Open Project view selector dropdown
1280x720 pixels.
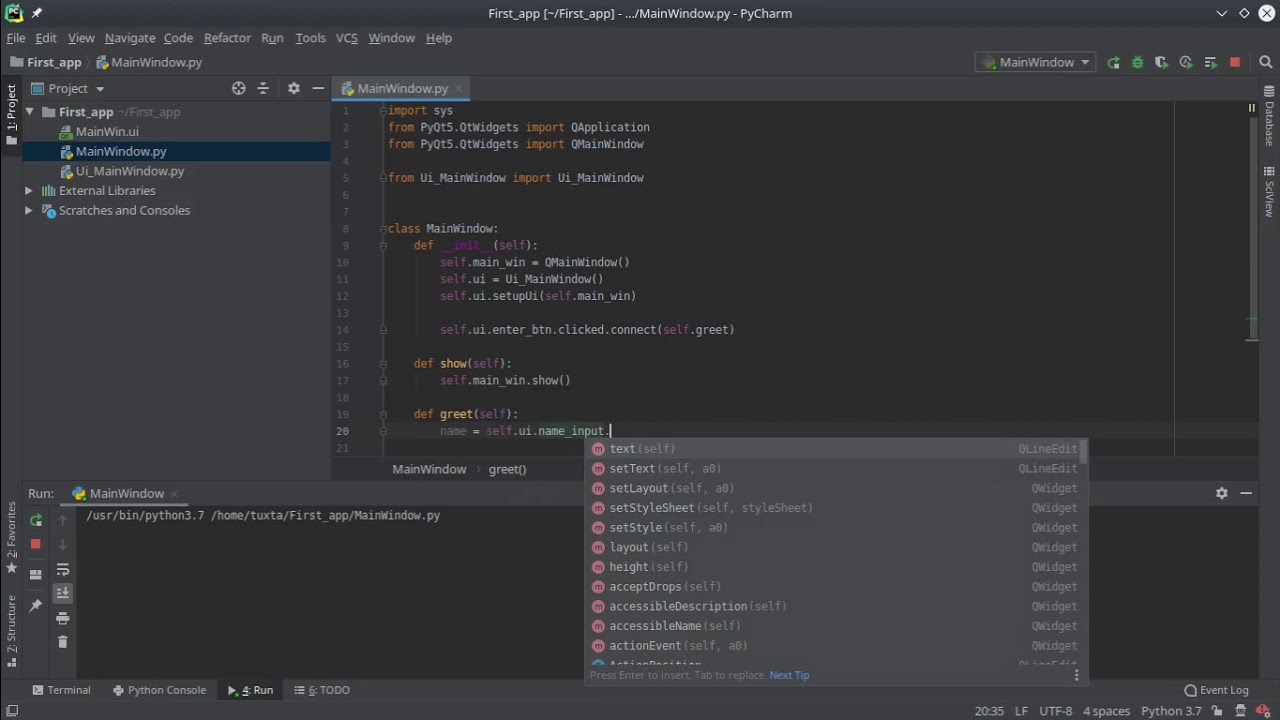click(76, 88)
